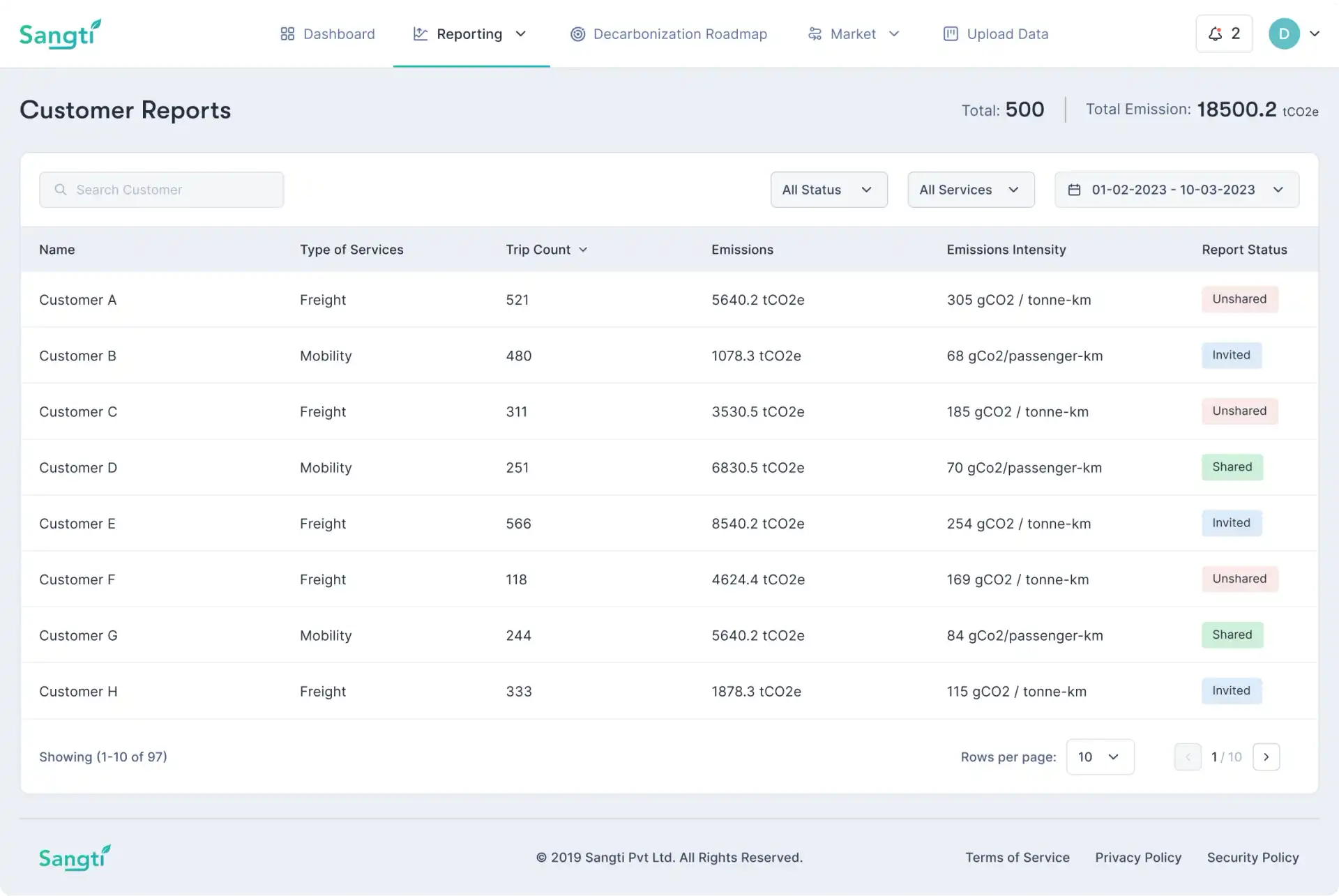Open the Rows per page 10 dropdown
This screenshot has width=1339, height=896.
(x=1100, y=757)
